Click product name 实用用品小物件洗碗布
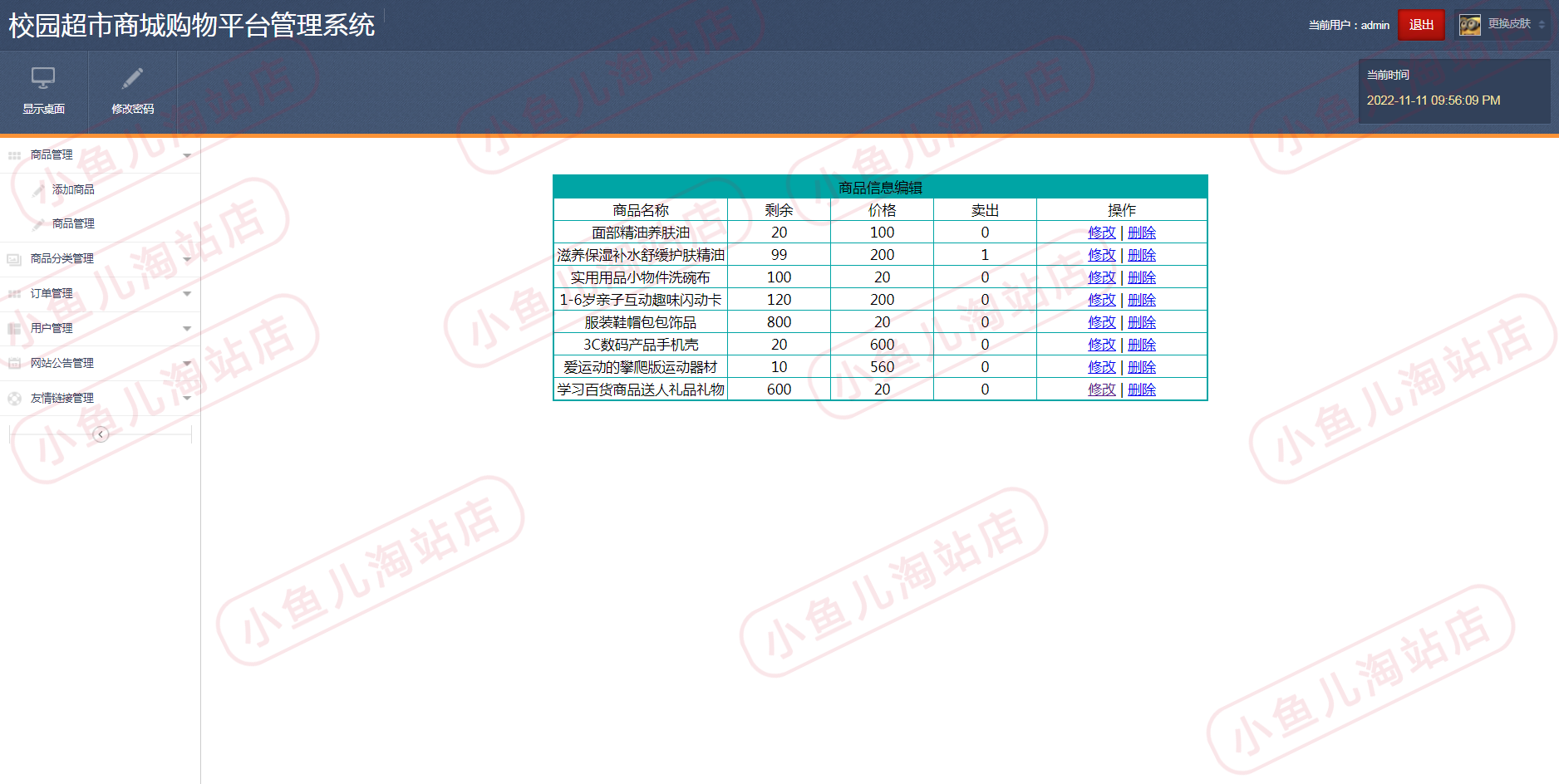This screenshot has width=1559, height=784. click(641, 277)
